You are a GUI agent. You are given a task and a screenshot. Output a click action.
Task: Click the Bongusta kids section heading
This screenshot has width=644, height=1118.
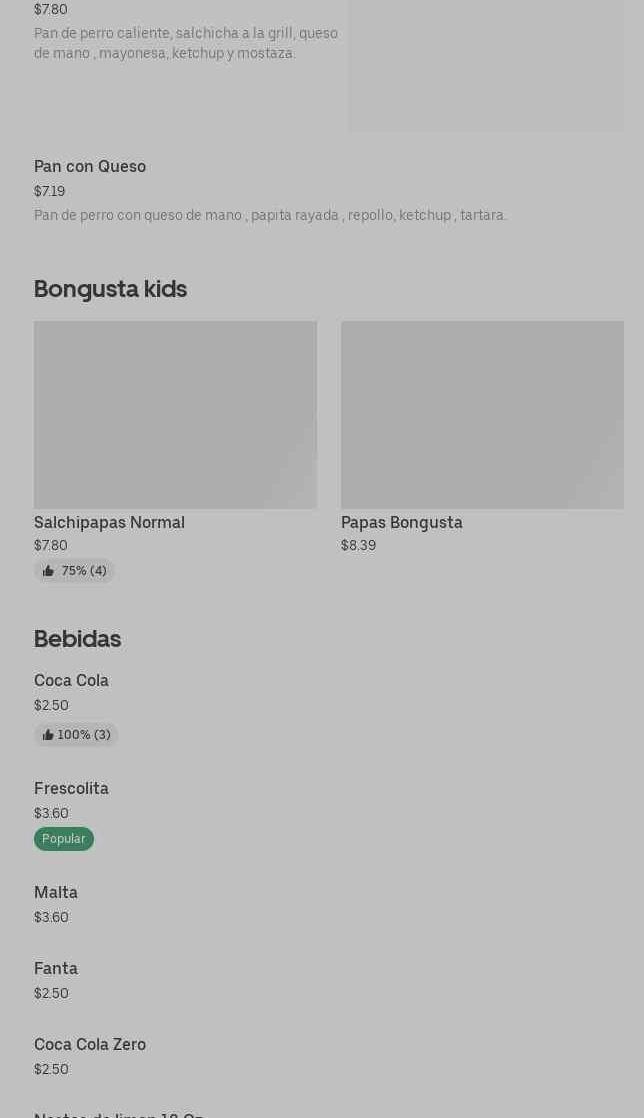pyautogui.click(x=110, y=289)
